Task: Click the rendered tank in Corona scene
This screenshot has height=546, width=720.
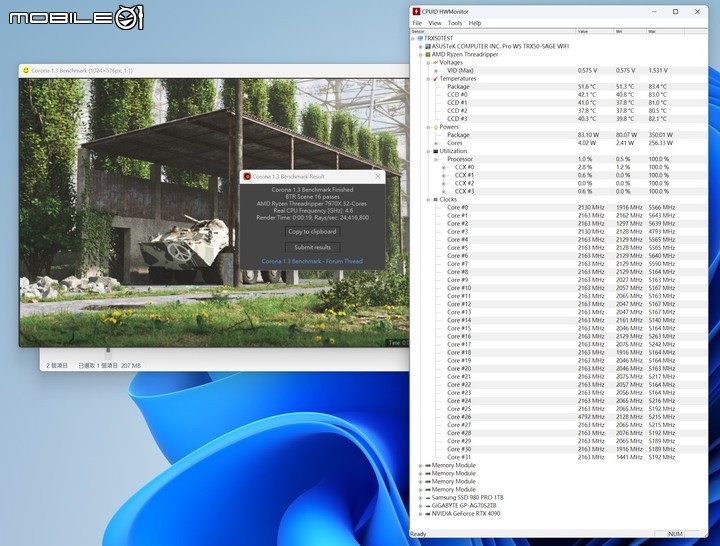Action: click(x=185, y=249)
